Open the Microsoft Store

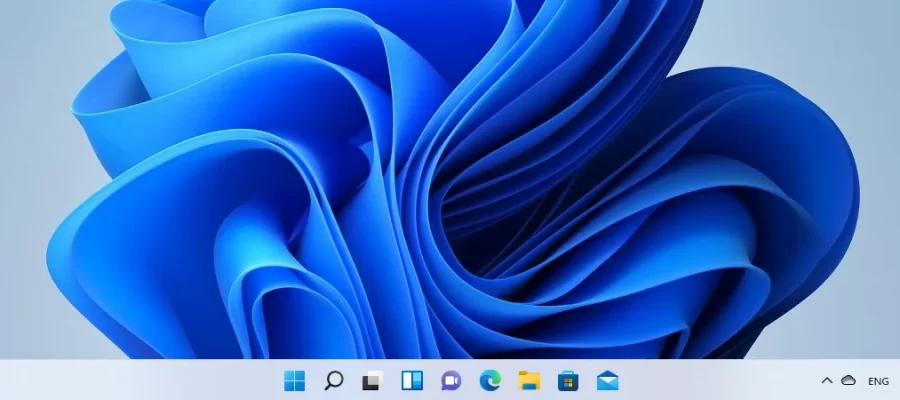[568, 380]
